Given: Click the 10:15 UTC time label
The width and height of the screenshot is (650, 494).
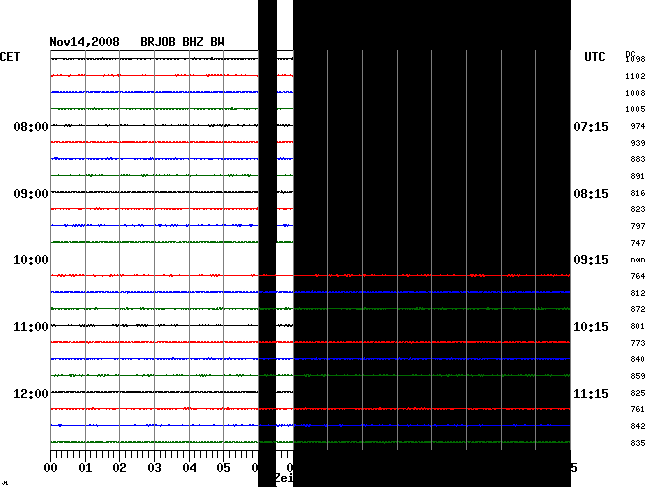Looking at the screenshot, I should pyautogui.click(x=591, y=327).
